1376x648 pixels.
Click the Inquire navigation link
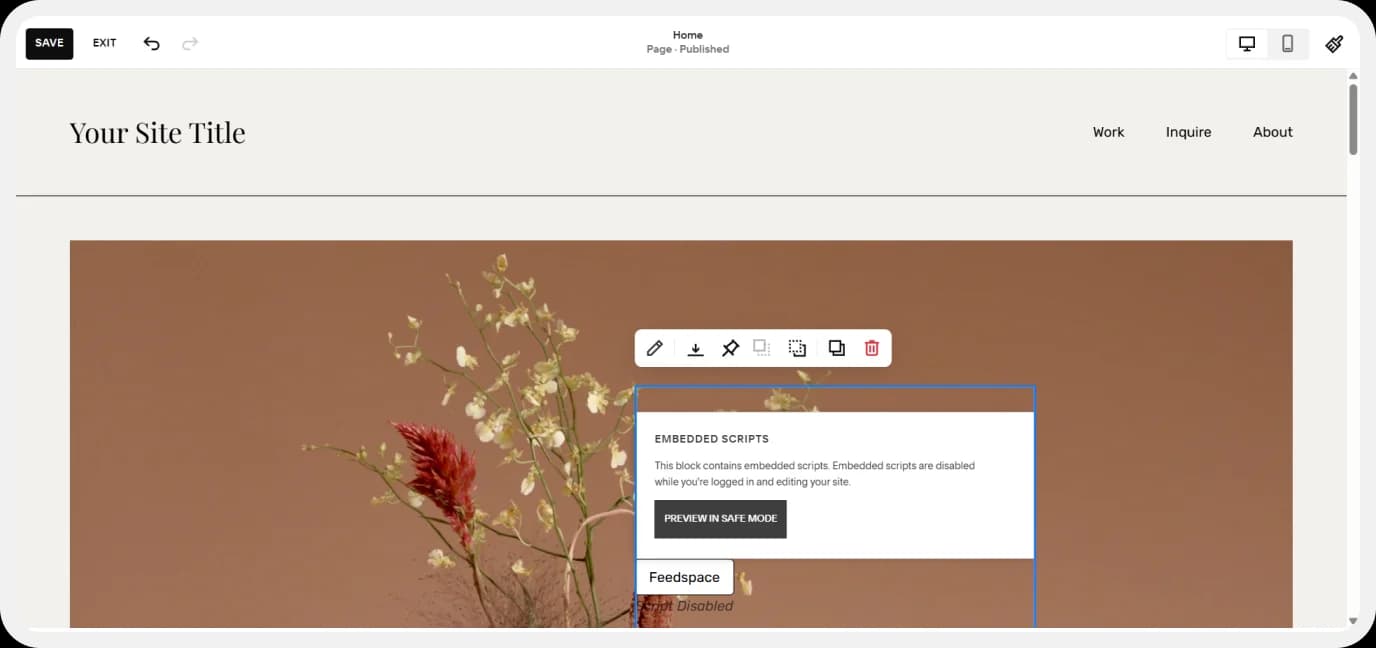point(1188,132)
